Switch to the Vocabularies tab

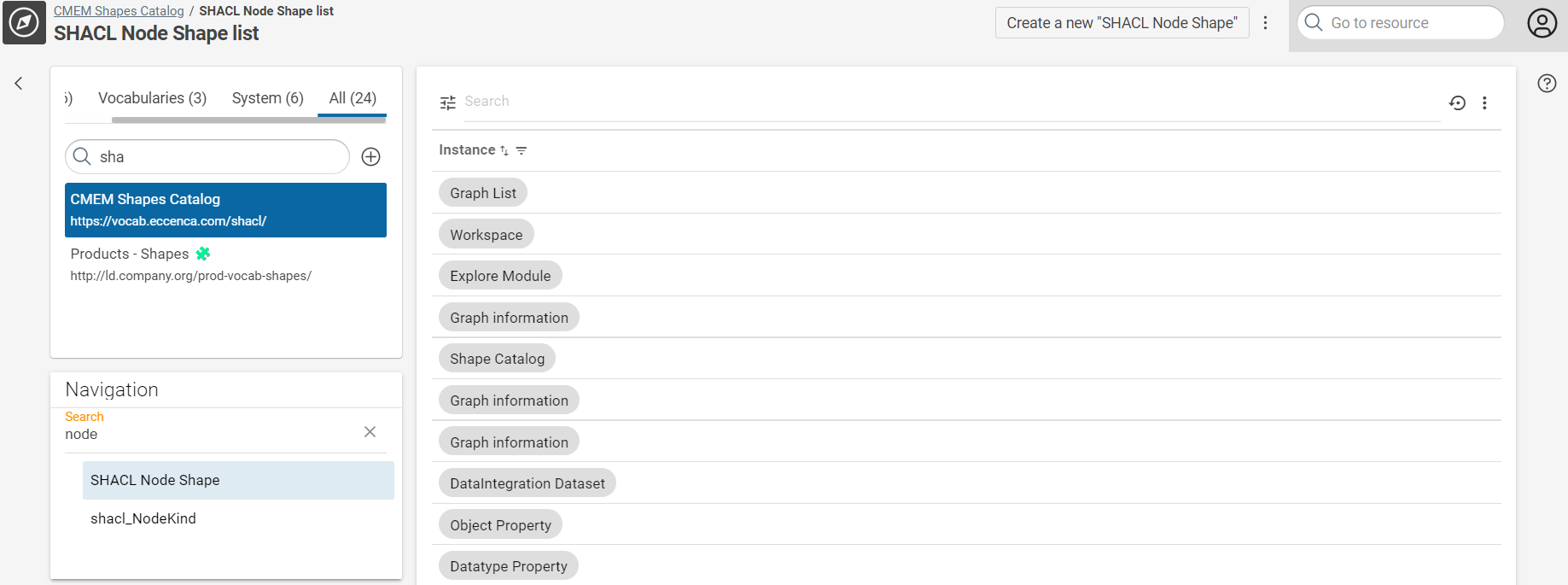(152, 98)
